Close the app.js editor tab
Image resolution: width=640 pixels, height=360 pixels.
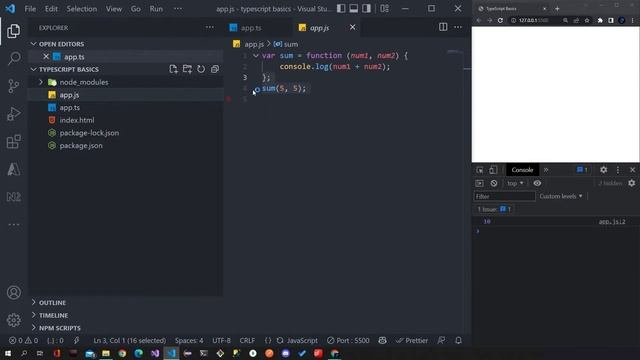pyautogui.click(x=352, y=27)
